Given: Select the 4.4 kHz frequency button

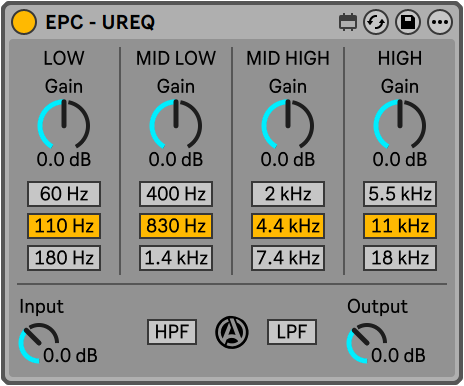Looking at the screenshot, I should point(288,226).
